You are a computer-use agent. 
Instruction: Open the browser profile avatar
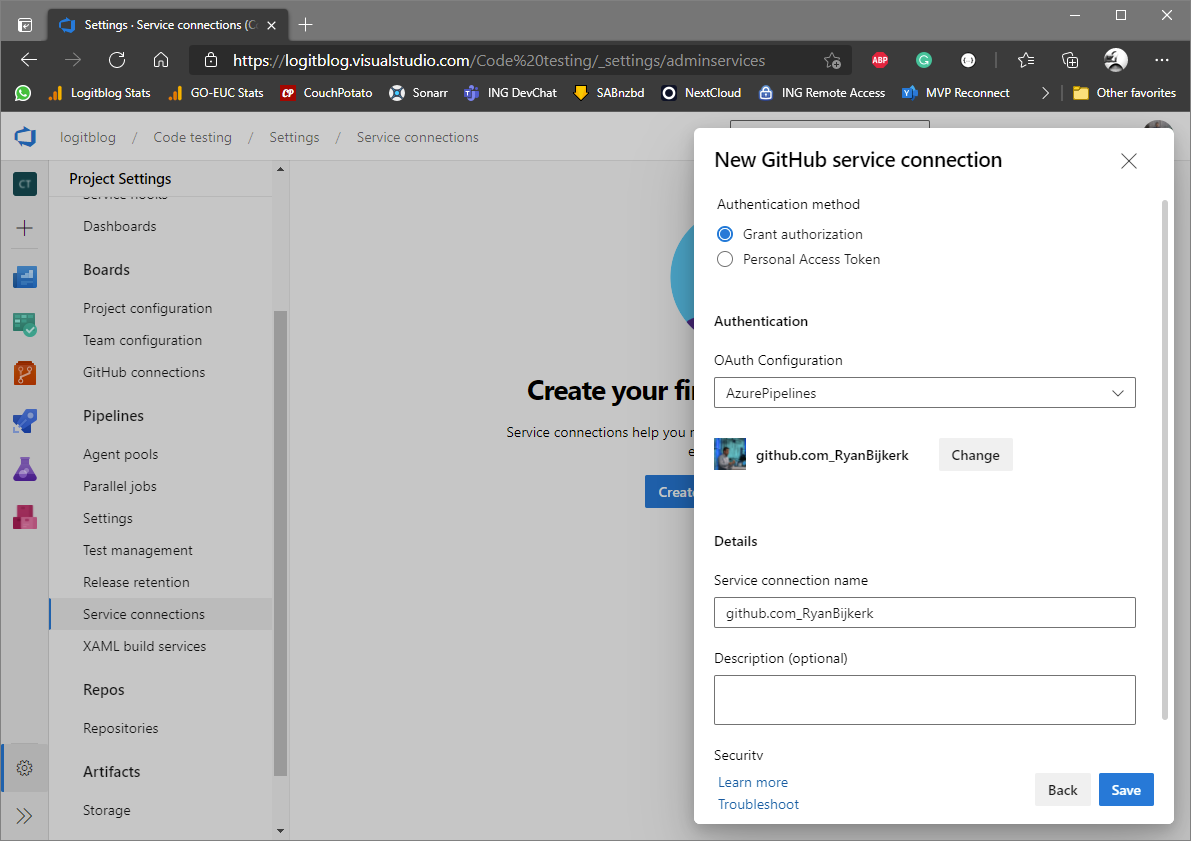coord(1115,60)
